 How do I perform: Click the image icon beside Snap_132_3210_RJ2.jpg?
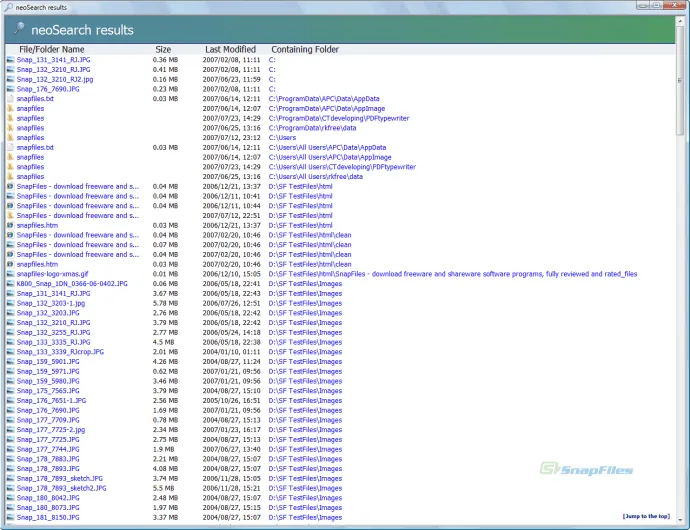10,79
